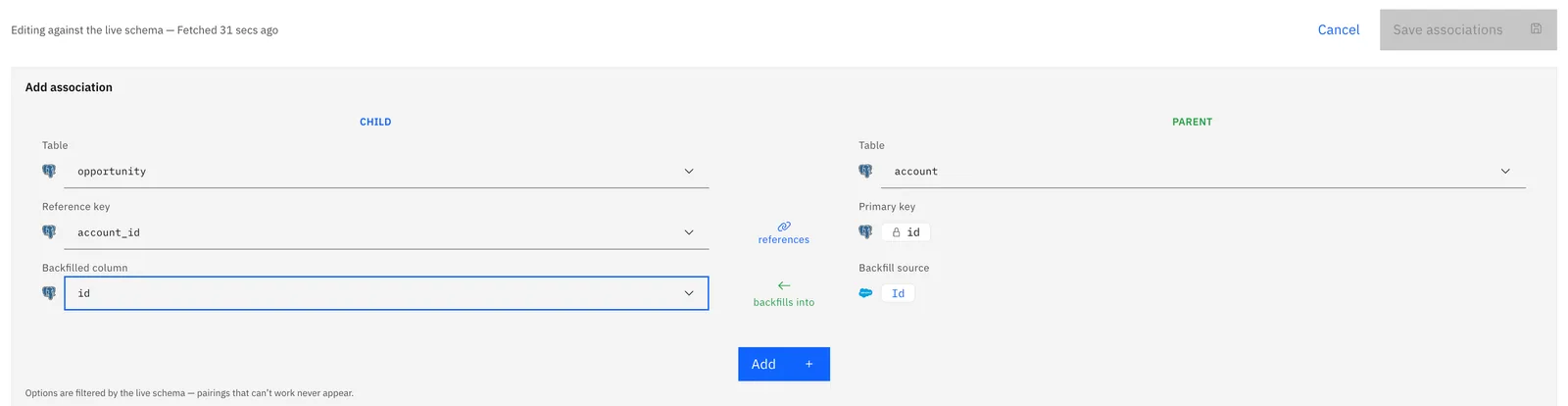Click the PostgreSQL icon beside opportunity table
The width and height of the screenshot is (1568, 406).
[49, 171]
